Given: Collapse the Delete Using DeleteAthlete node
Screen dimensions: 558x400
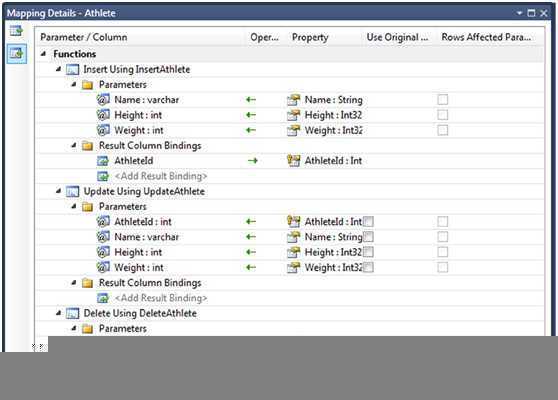Looking at the screenshot, I should (59, 313).
